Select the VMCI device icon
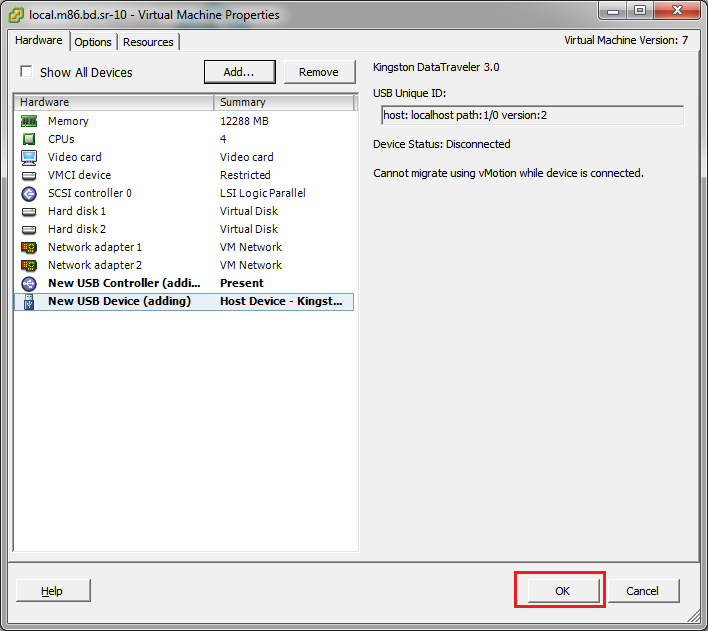Image resolution: width=708 pixels, height=631 pixels. pyautogui.click(x=29, y=175)
